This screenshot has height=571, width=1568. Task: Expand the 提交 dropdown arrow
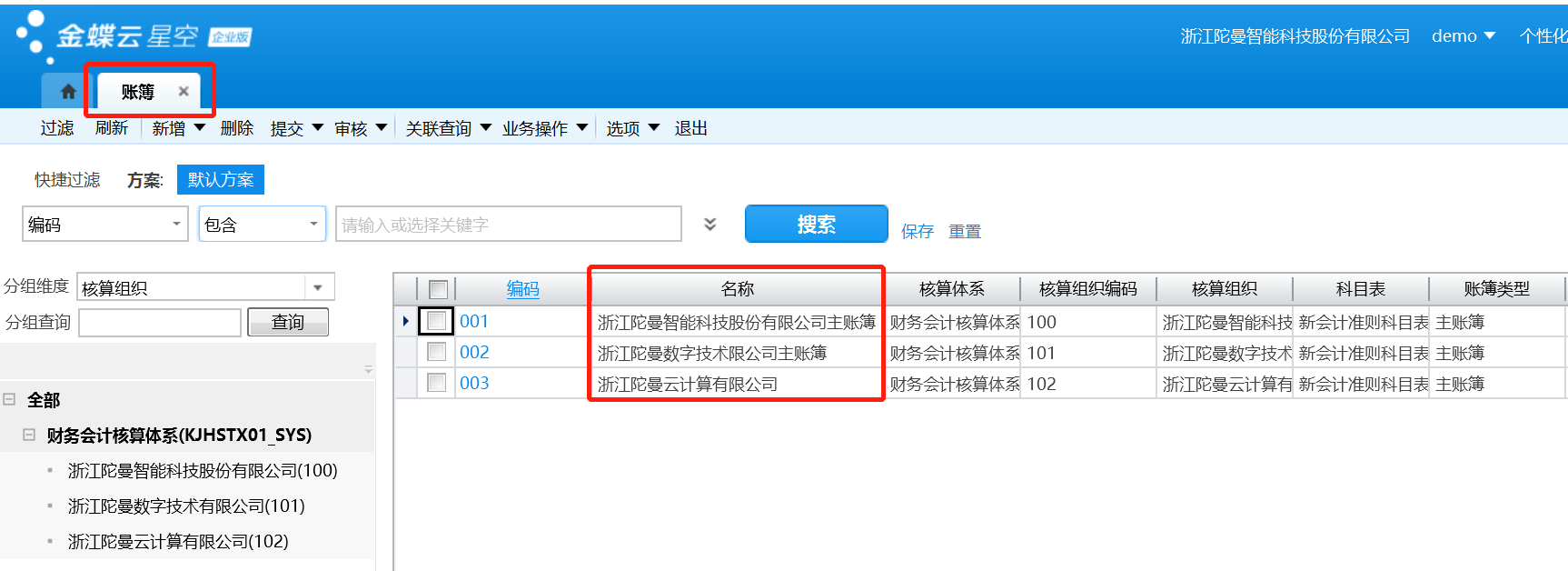click(318, 128)
